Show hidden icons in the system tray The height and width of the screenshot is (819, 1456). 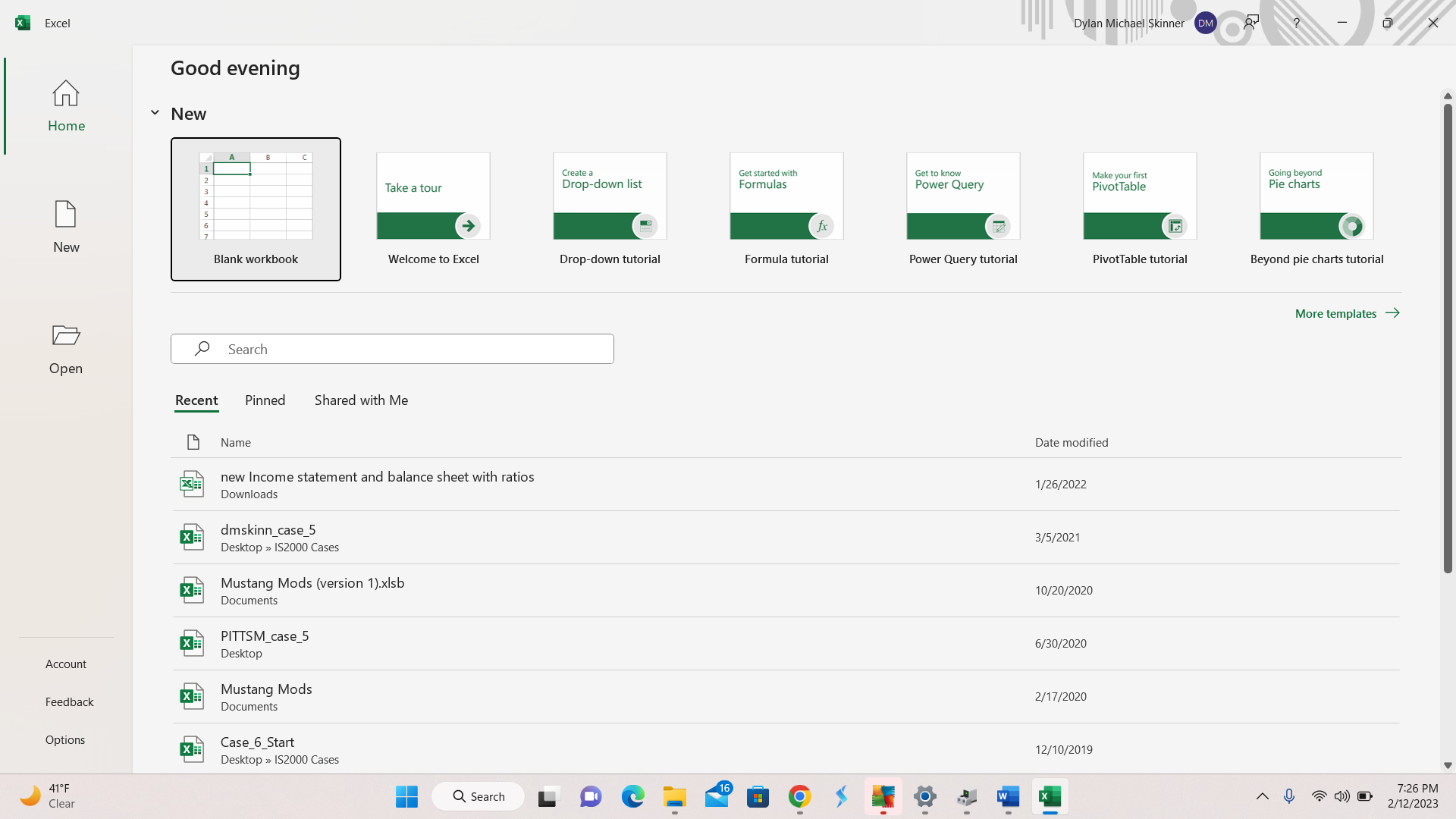click(1263, 796)
